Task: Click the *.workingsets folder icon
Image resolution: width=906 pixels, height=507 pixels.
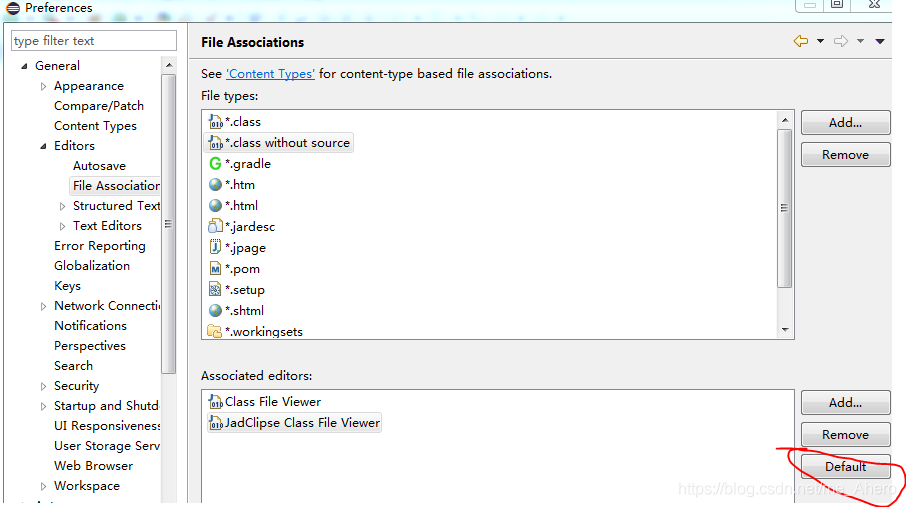Action: 215,331
